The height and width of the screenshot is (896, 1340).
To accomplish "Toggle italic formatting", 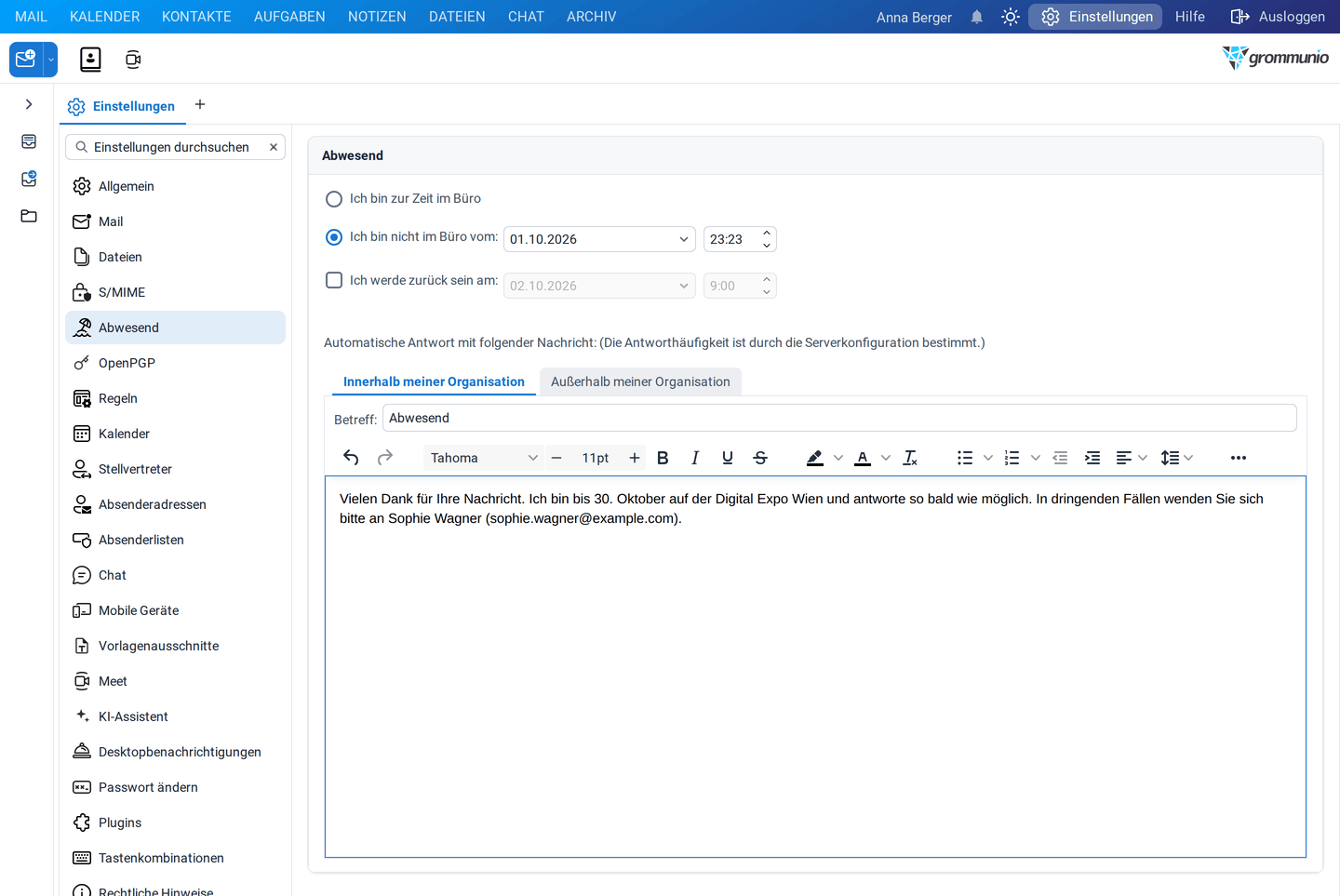I will pyautogui.click(x=695, y=458).
